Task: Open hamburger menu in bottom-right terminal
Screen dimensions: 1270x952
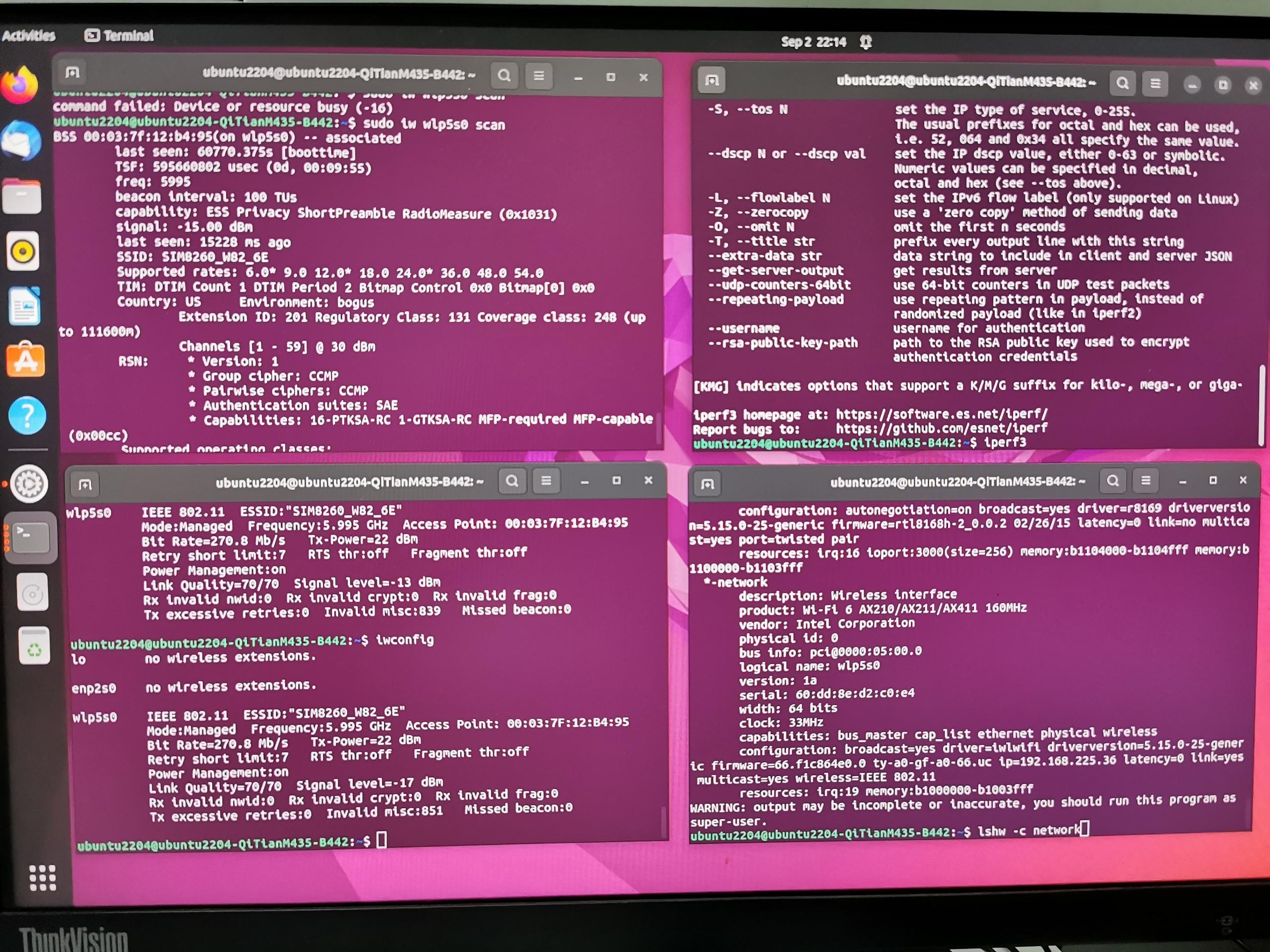Action: click(1145, 481)
